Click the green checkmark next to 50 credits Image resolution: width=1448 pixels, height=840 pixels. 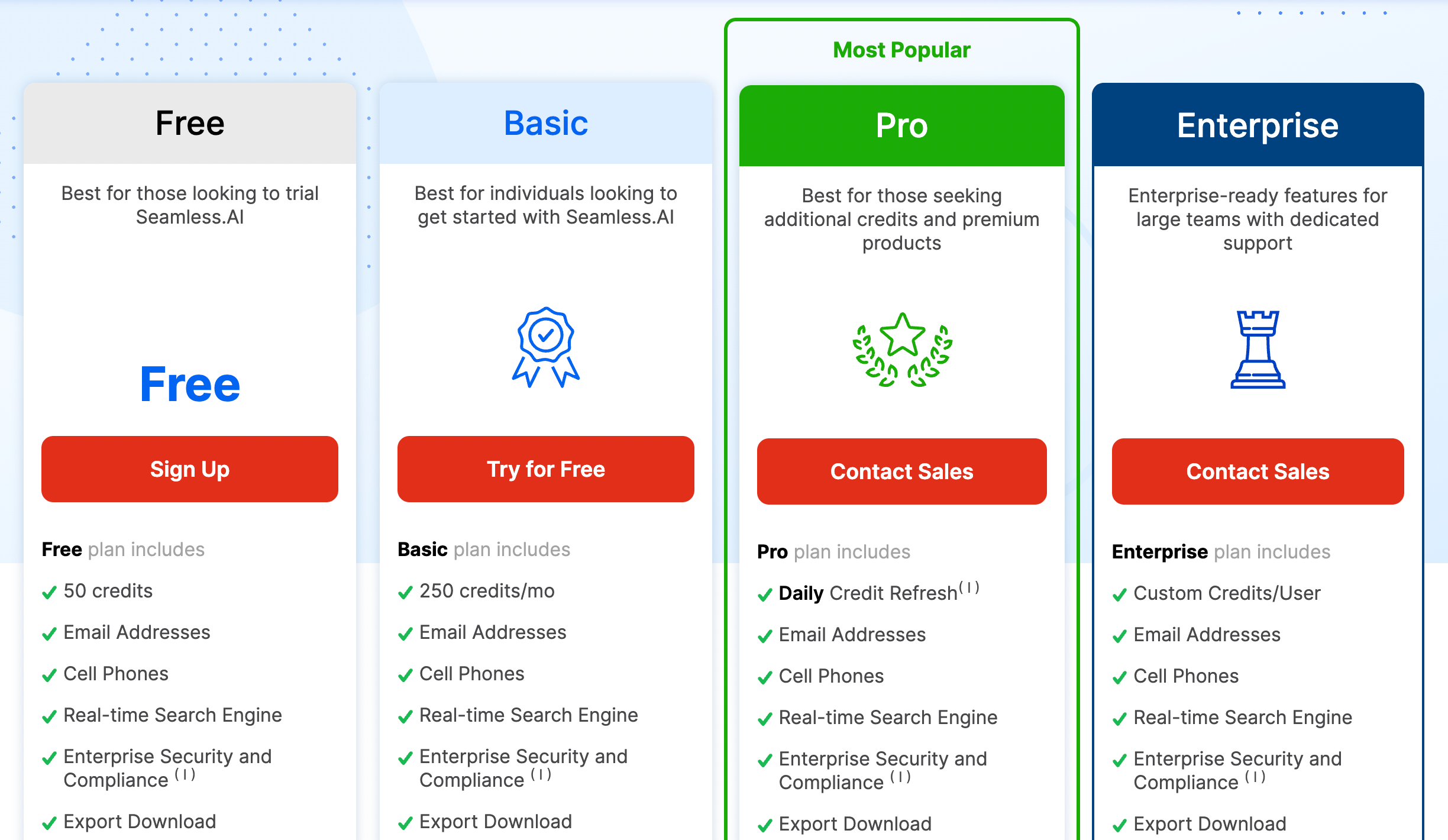[x=48, y=591]
